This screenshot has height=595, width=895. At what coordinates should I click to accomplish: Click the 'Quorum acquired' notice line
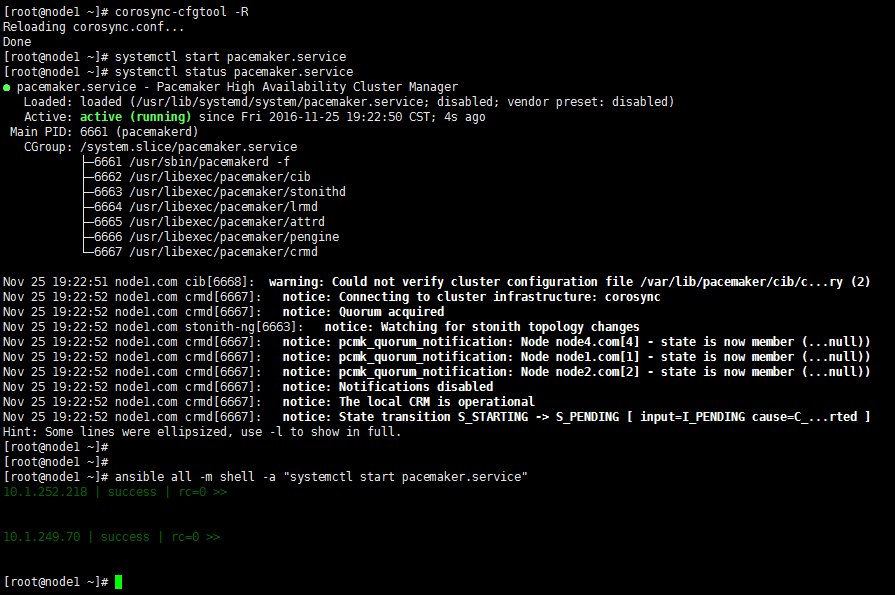[224, 312]
